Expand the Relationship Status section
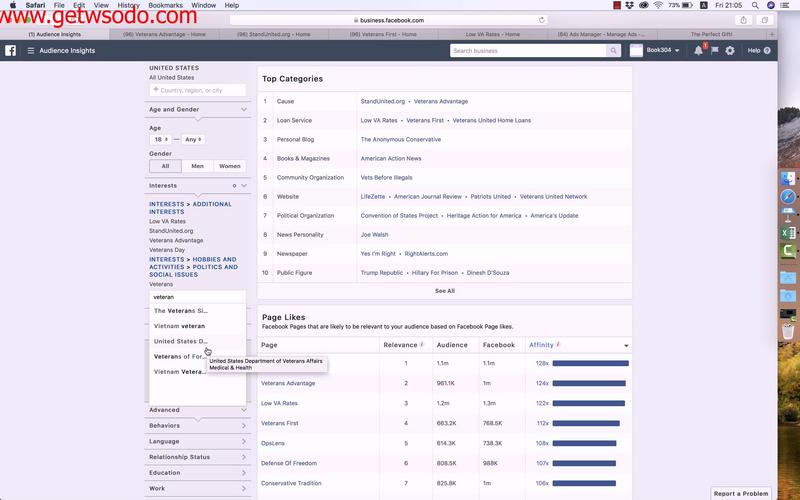The image size is (800, 500). (198, 457)
